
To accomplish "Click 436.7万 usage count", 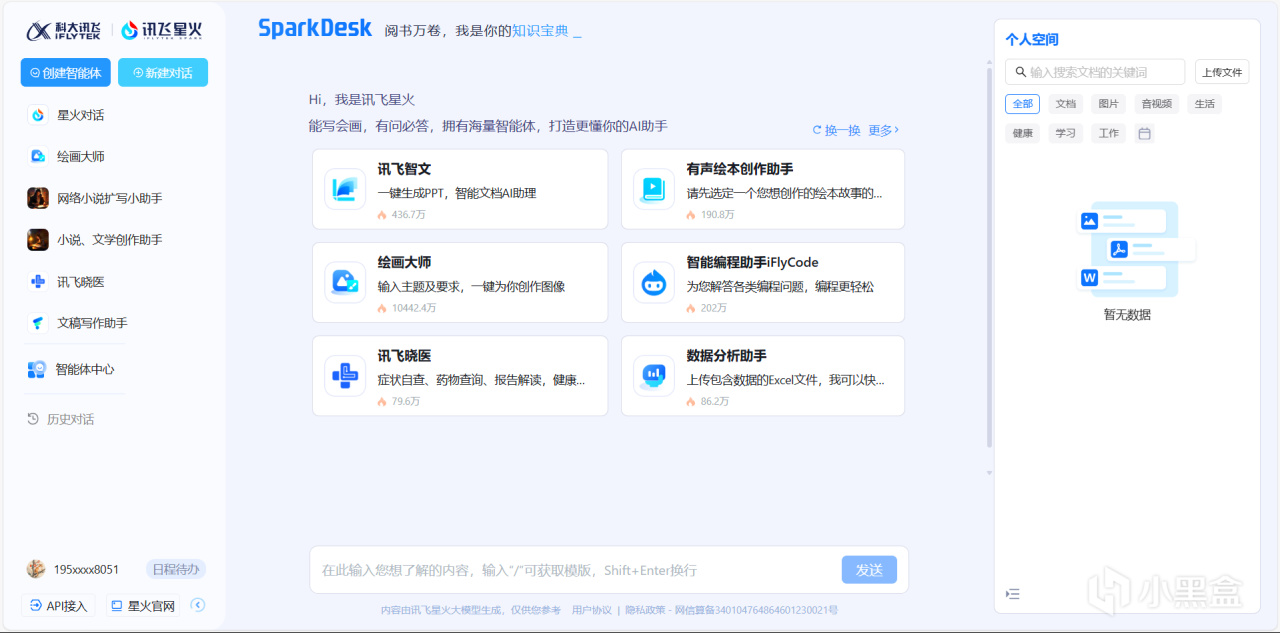I will click(x=408, y=215).
